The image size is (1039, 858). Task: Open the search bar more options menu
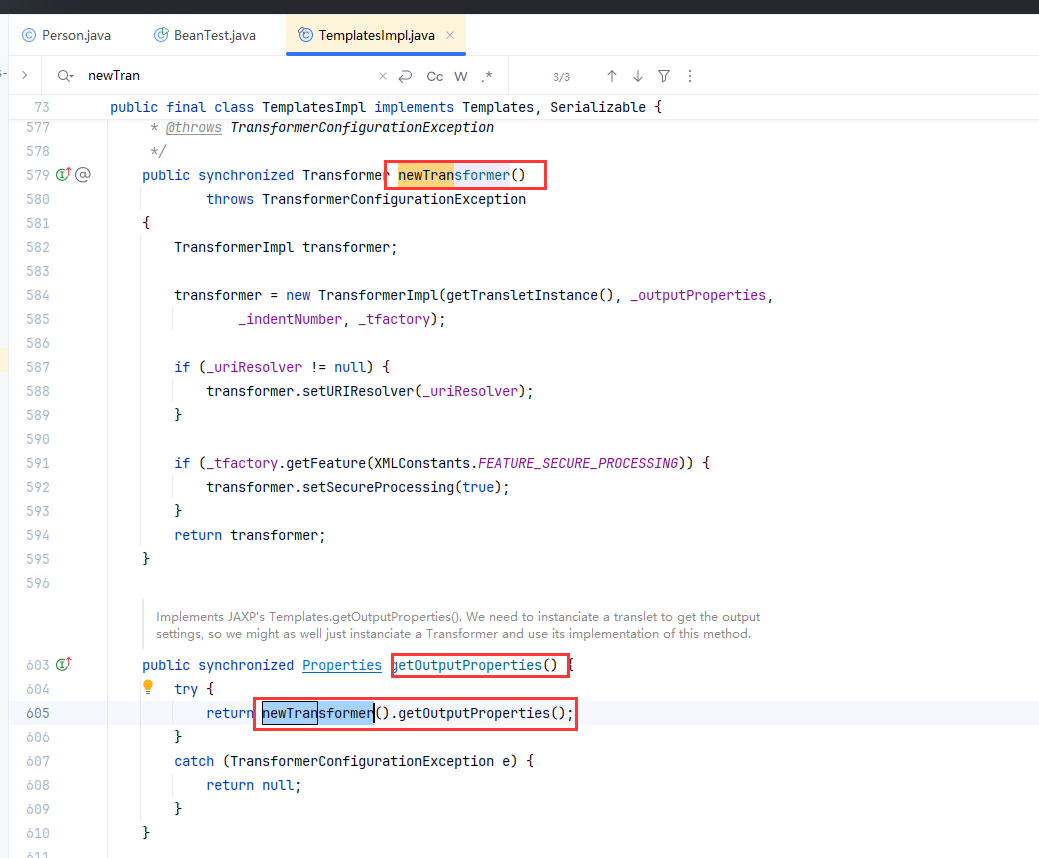tap(689, 76)
